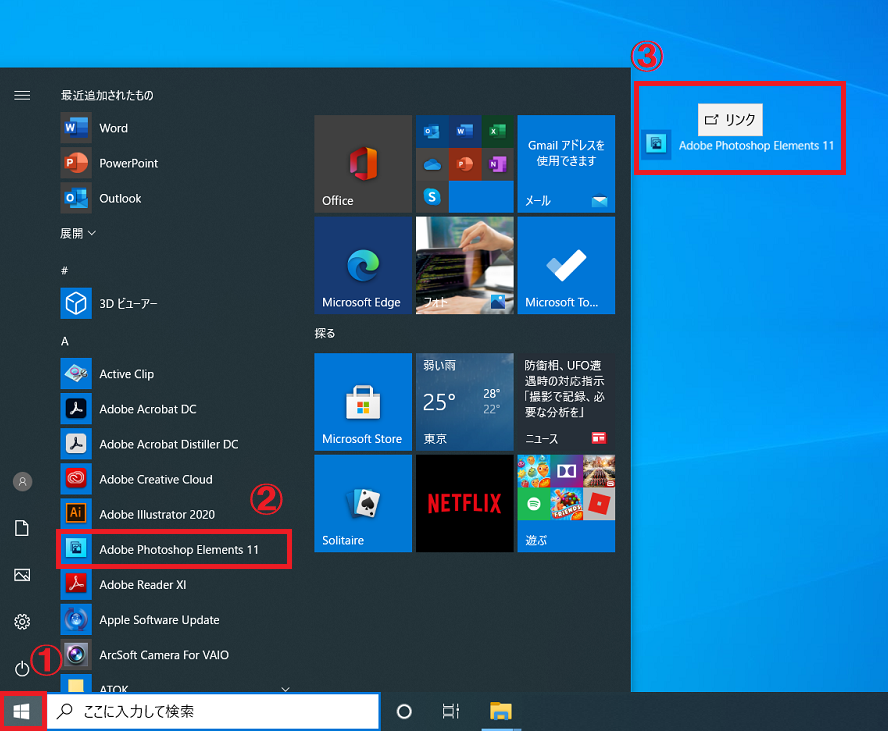Screen dimensions: 888x731
Task: Click the A letter index header
Action: (x=65, y=341)
